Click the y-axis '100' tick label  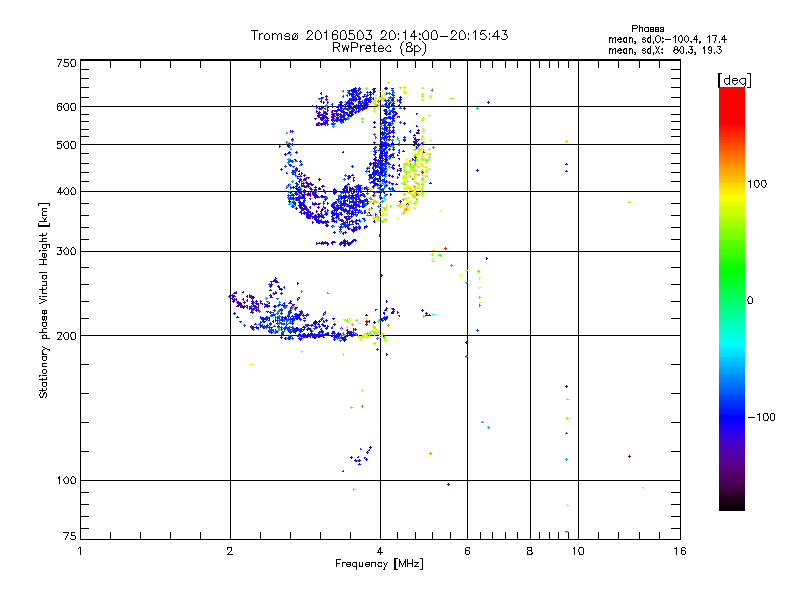tap(66, 481)
